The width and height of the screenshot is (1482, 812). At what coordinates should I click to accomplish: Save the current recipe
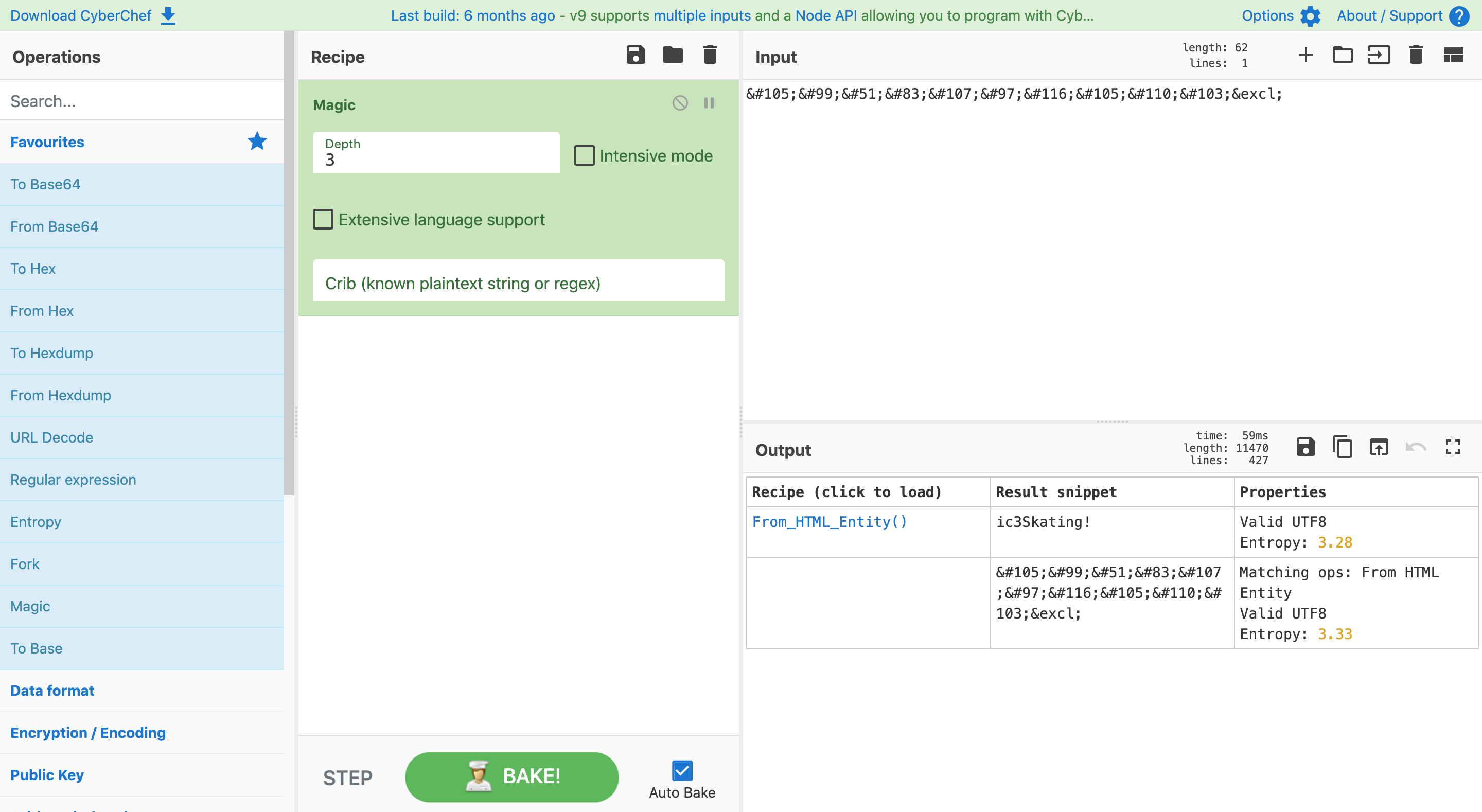[x=635, y=55]
